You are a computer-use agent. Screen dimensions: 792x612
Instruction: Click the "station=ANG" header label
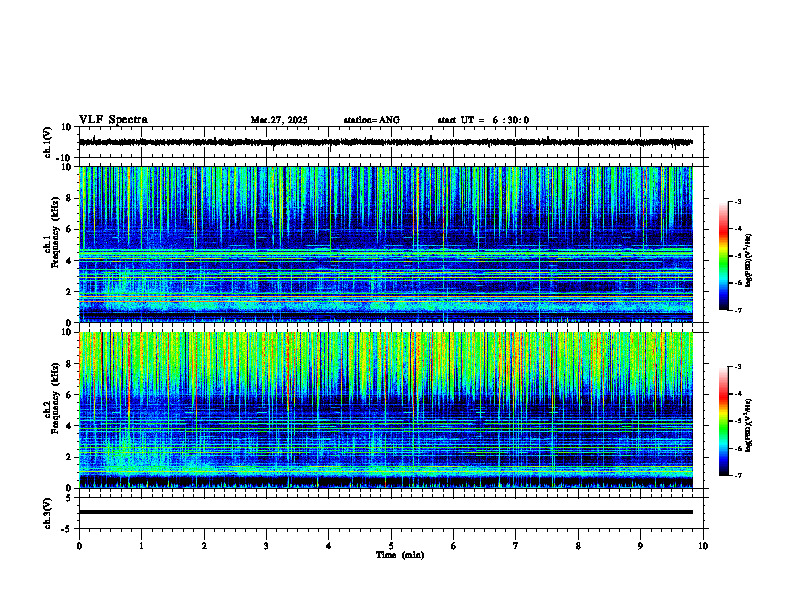(372, 120)
